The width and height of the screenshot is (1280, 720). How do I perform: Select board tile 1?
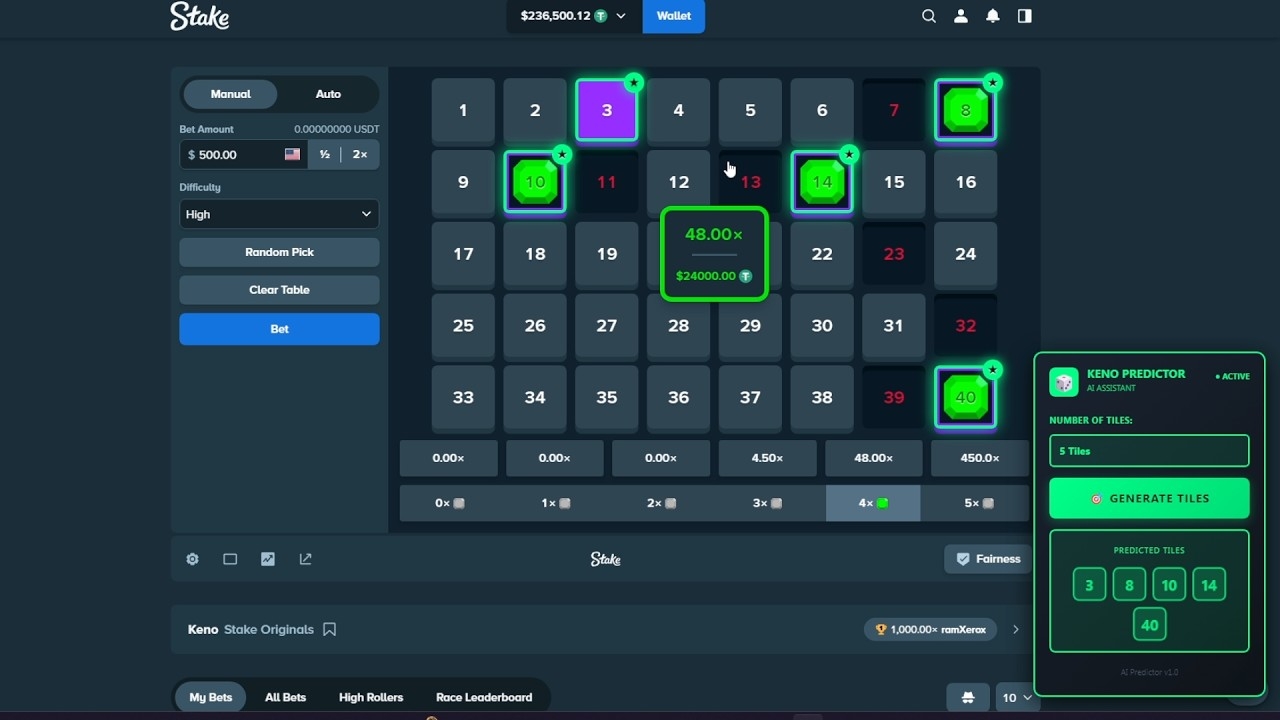463,110
